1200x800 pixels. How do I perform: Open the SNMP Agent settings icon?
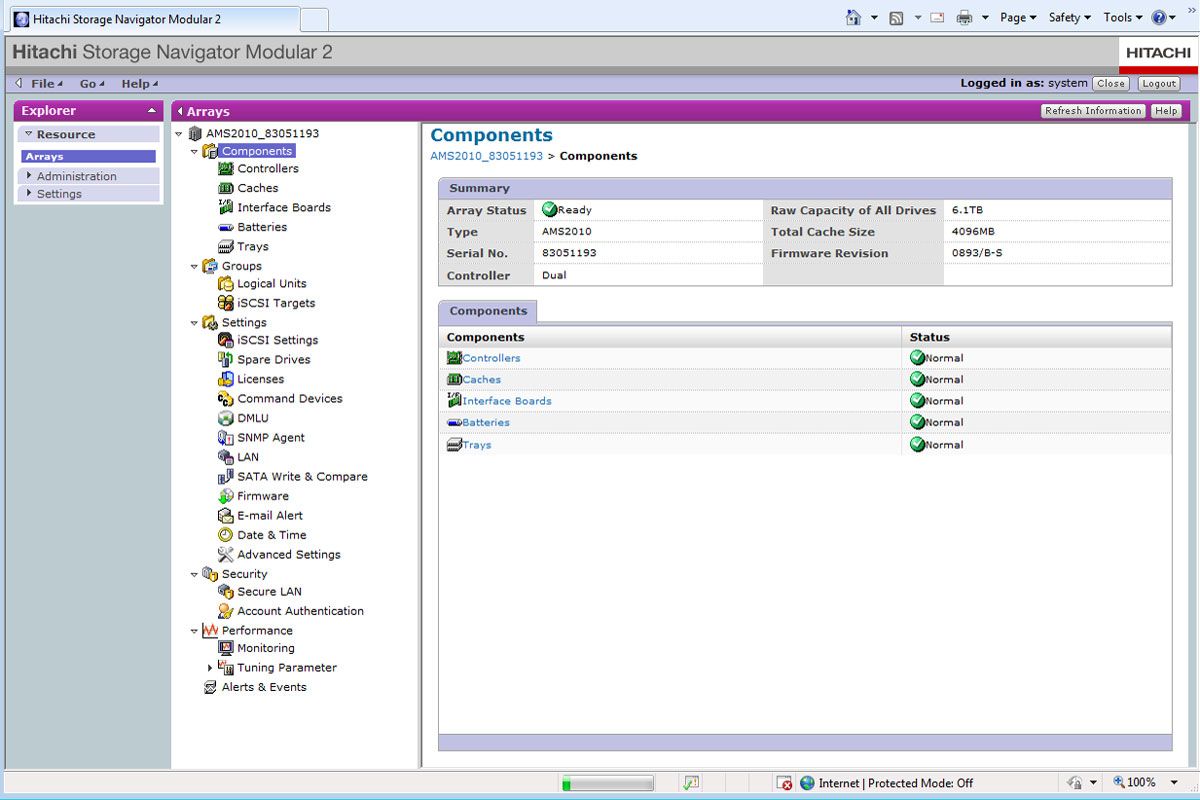[x=226, y=438]
